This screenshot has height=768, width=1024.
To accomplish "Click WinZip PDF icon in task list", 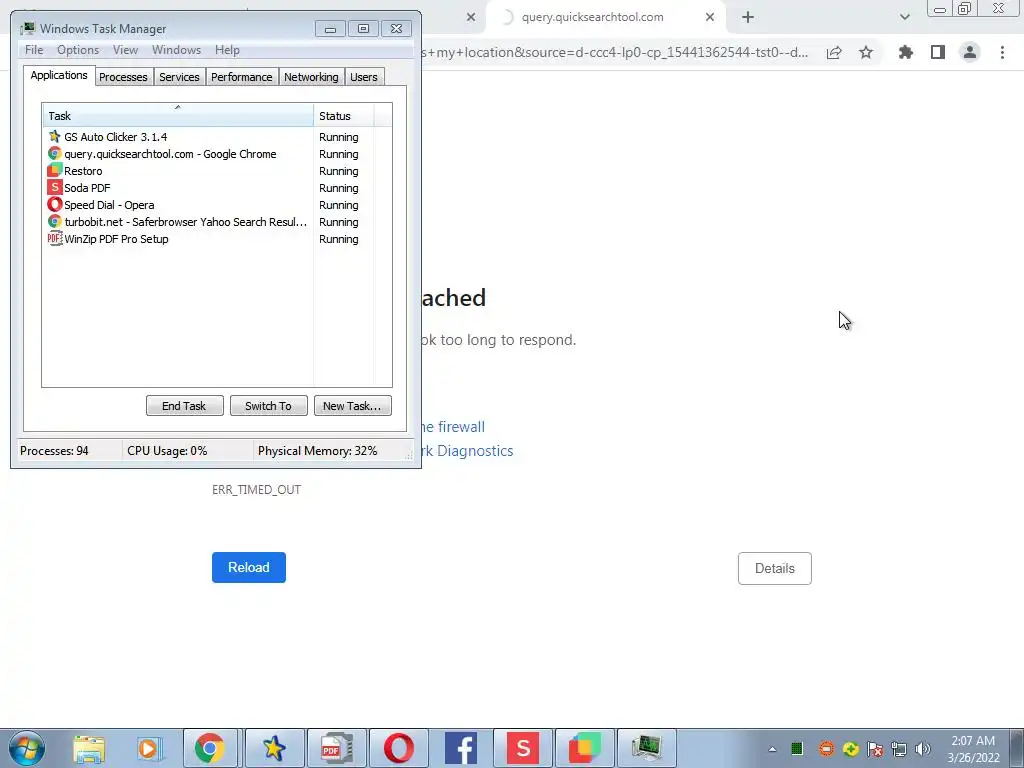I will (55, 238).
